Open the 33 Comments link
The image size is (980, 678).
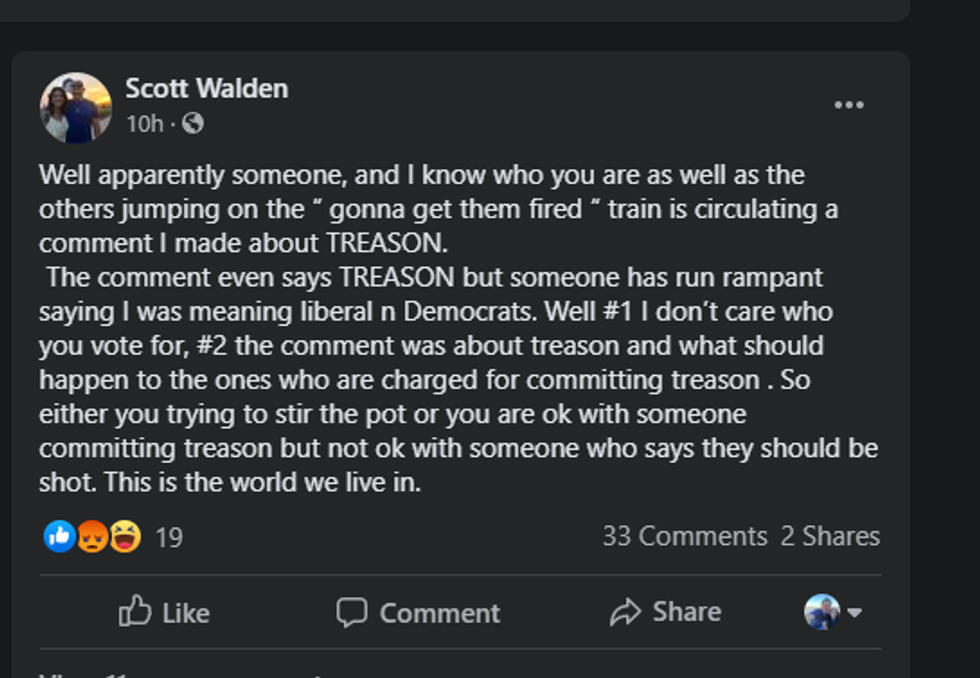tap(684, 536)
